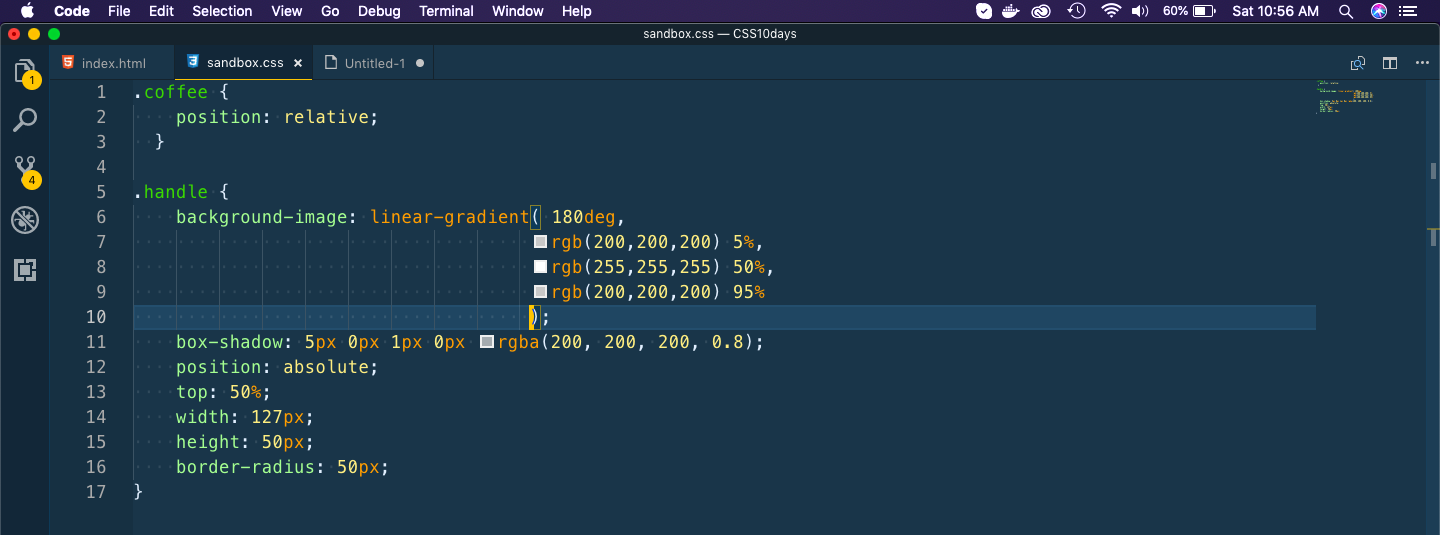Image resolution: width=1440 pixels, height=535 pixels.
Task: Switch to the Untitled-1 tab
Action: pos(375,63)
